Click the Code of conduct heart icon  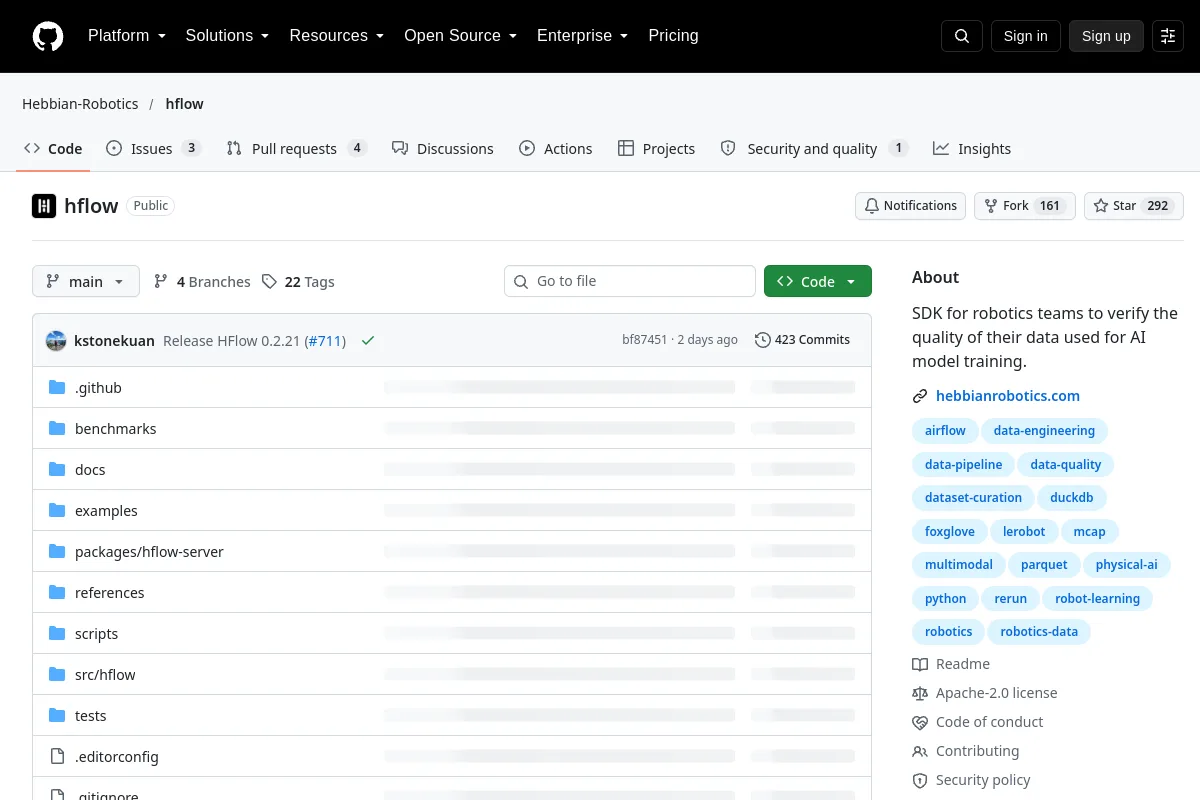920,722
